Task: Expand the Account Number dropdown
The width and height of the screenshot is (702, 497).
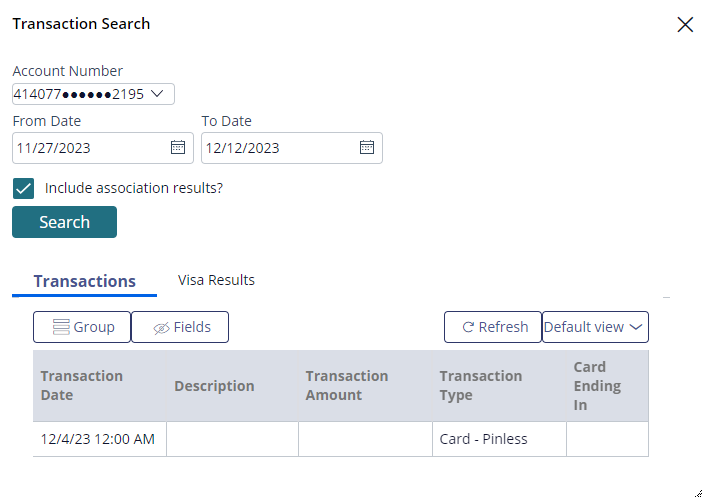Action: click(93, 94)
